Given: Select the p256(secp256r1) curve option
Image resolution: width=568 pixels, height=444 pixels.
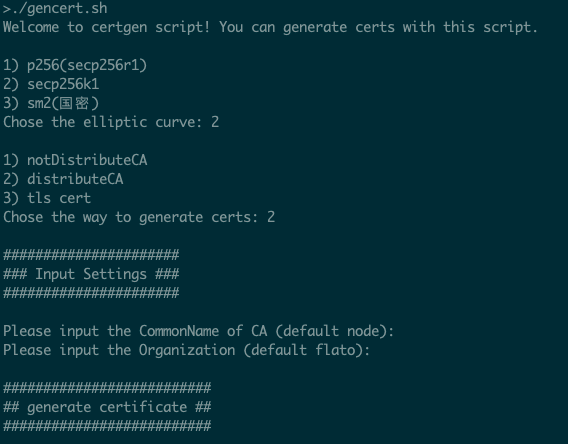Looking at the screenshot, I should [75, 66].
